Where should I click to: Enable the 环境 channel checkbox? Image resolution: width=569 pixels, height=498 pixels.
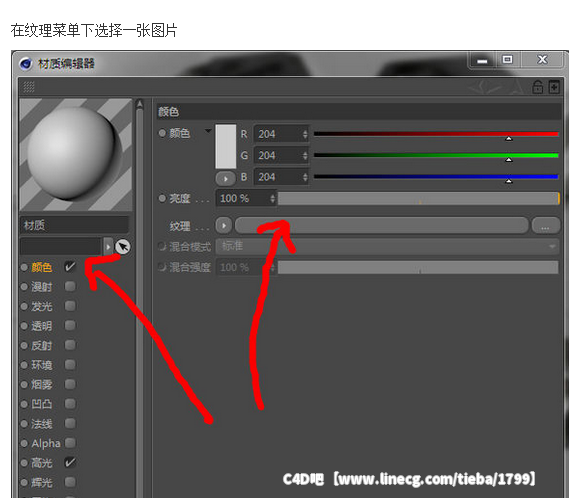point(70,364)
